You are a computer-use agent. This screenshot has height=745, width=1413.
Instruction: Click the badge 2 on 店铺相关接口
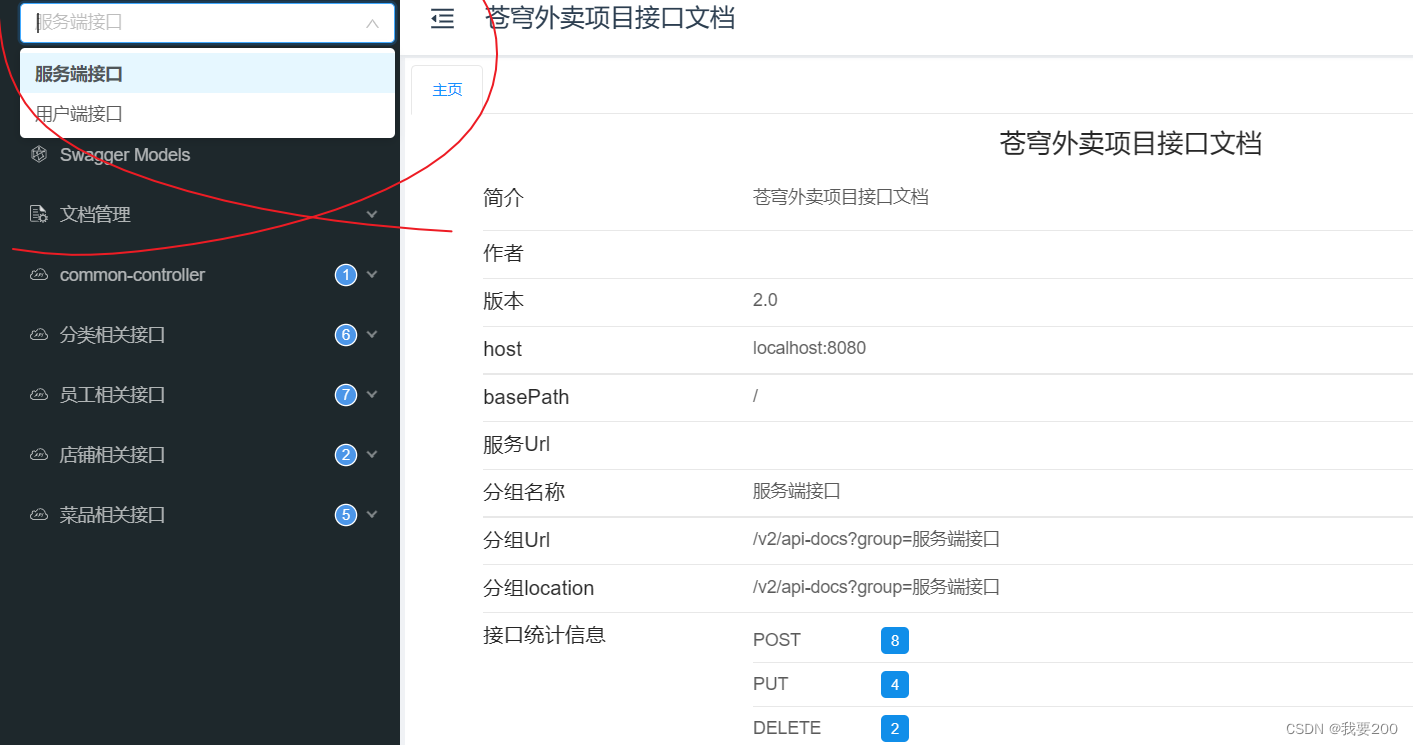(x=346, y=455)
